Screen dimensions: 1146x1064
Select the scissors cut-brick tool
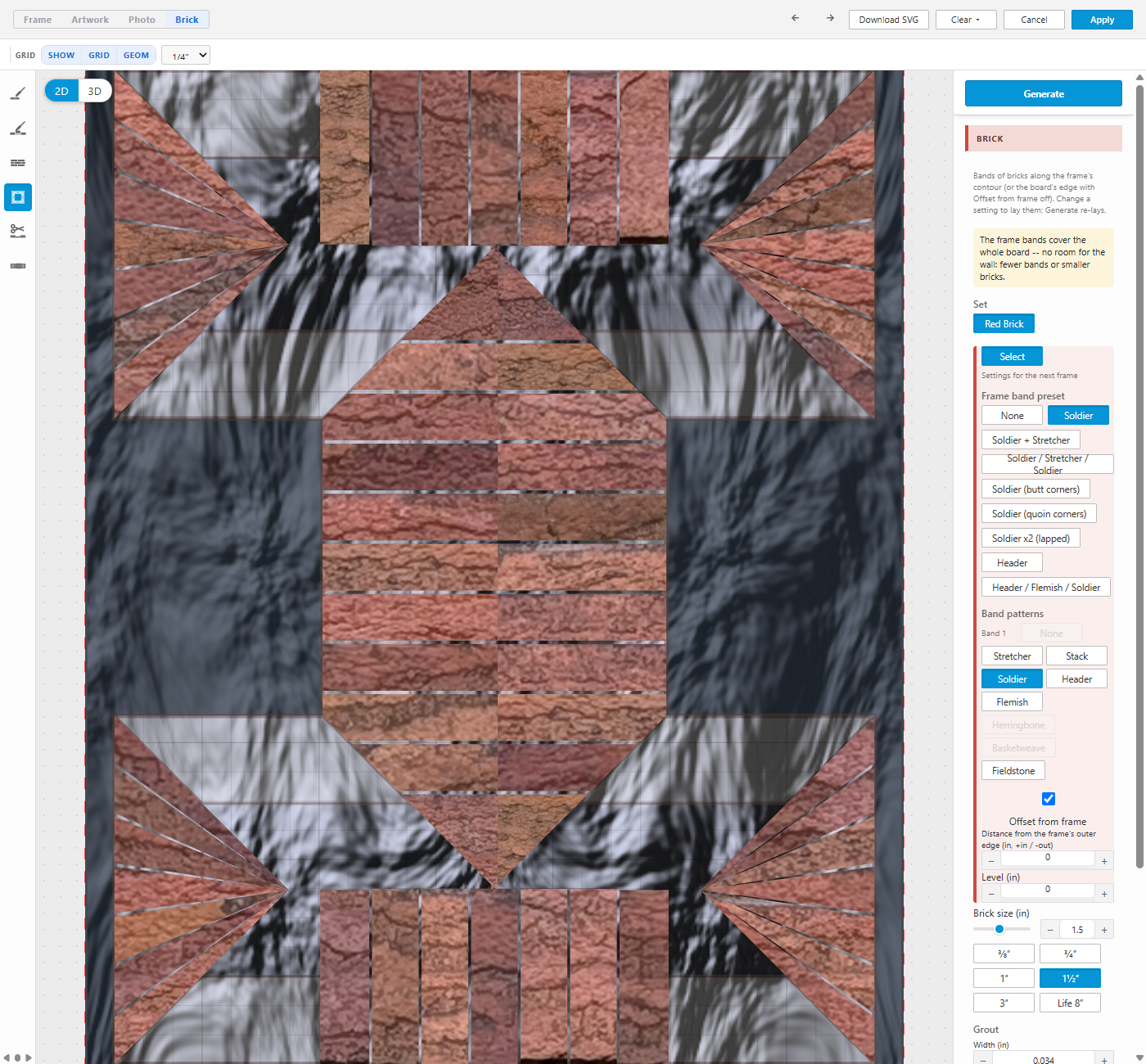(x=18, y=232)
